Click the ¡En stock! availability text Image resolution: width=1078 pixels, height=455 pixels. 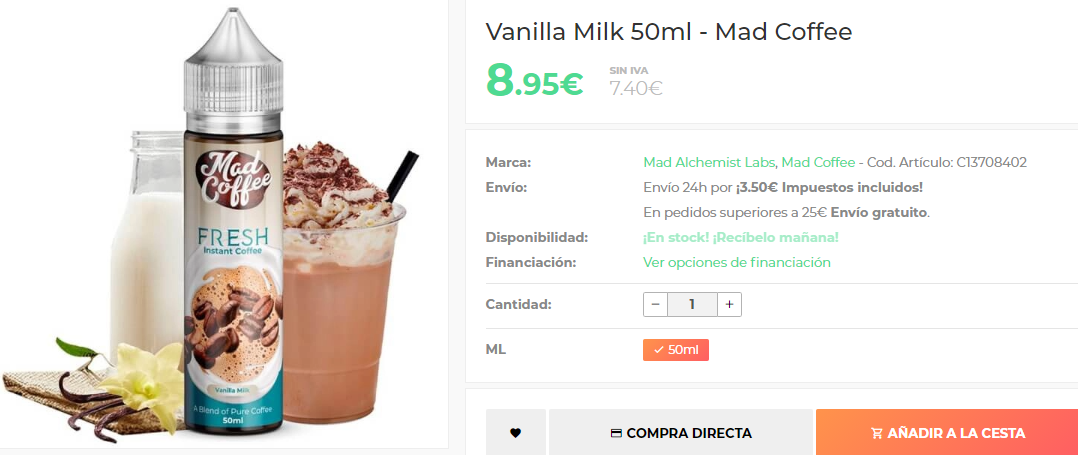[x=740, y=237]
